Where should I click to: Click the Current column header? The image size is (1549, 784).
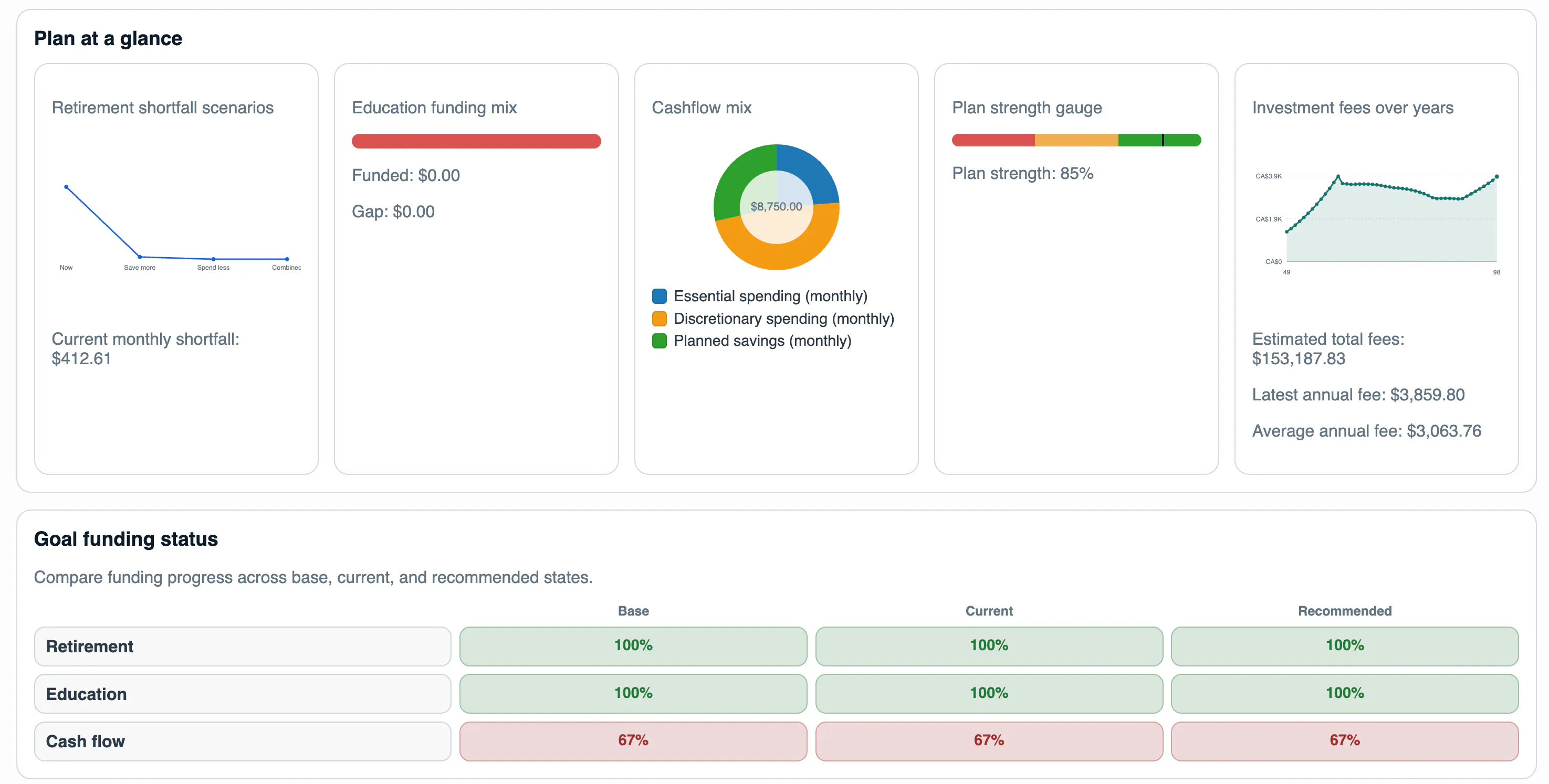click(x=989, y=611)
